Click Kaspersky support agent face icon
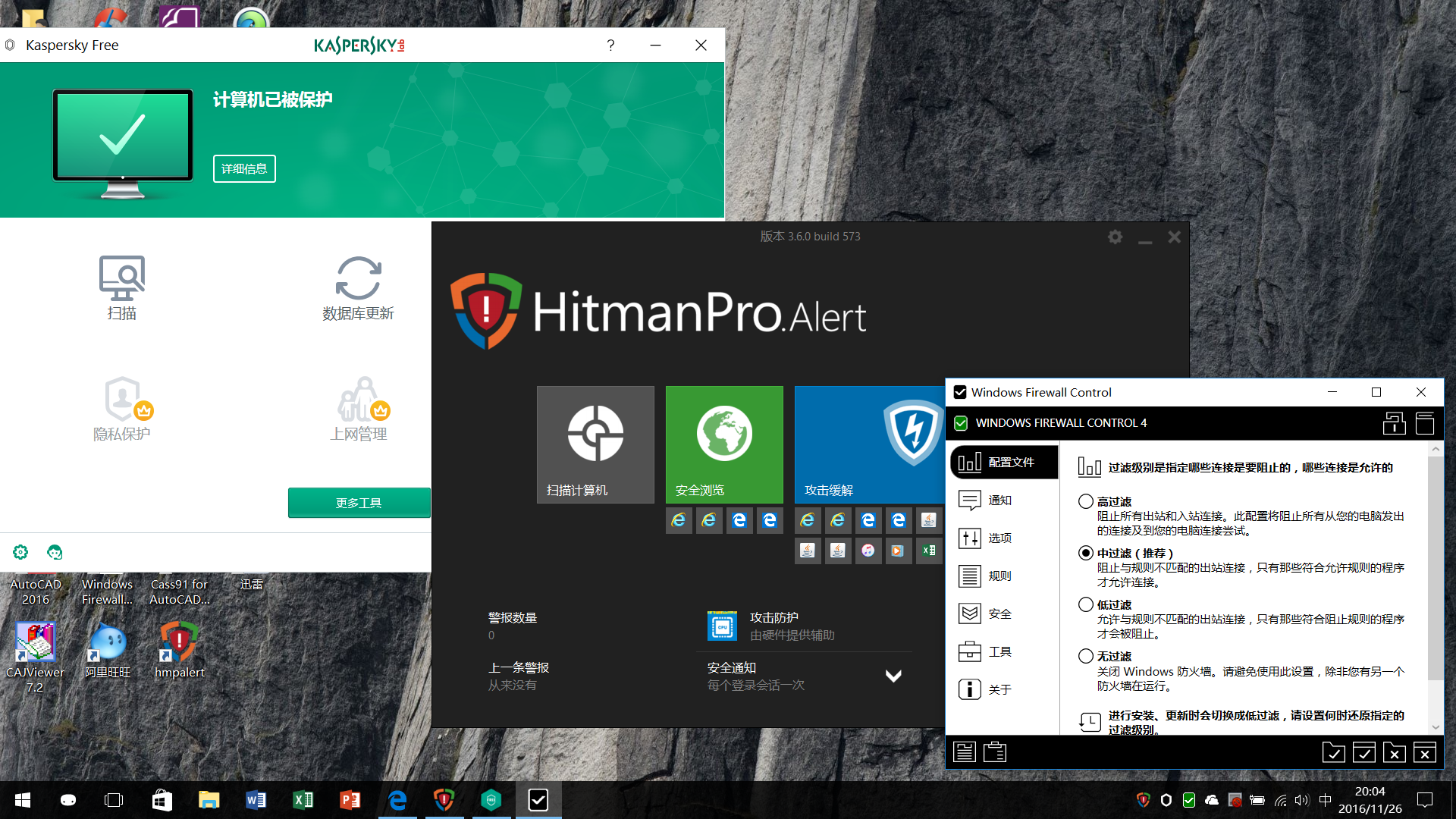 (55, 552)
